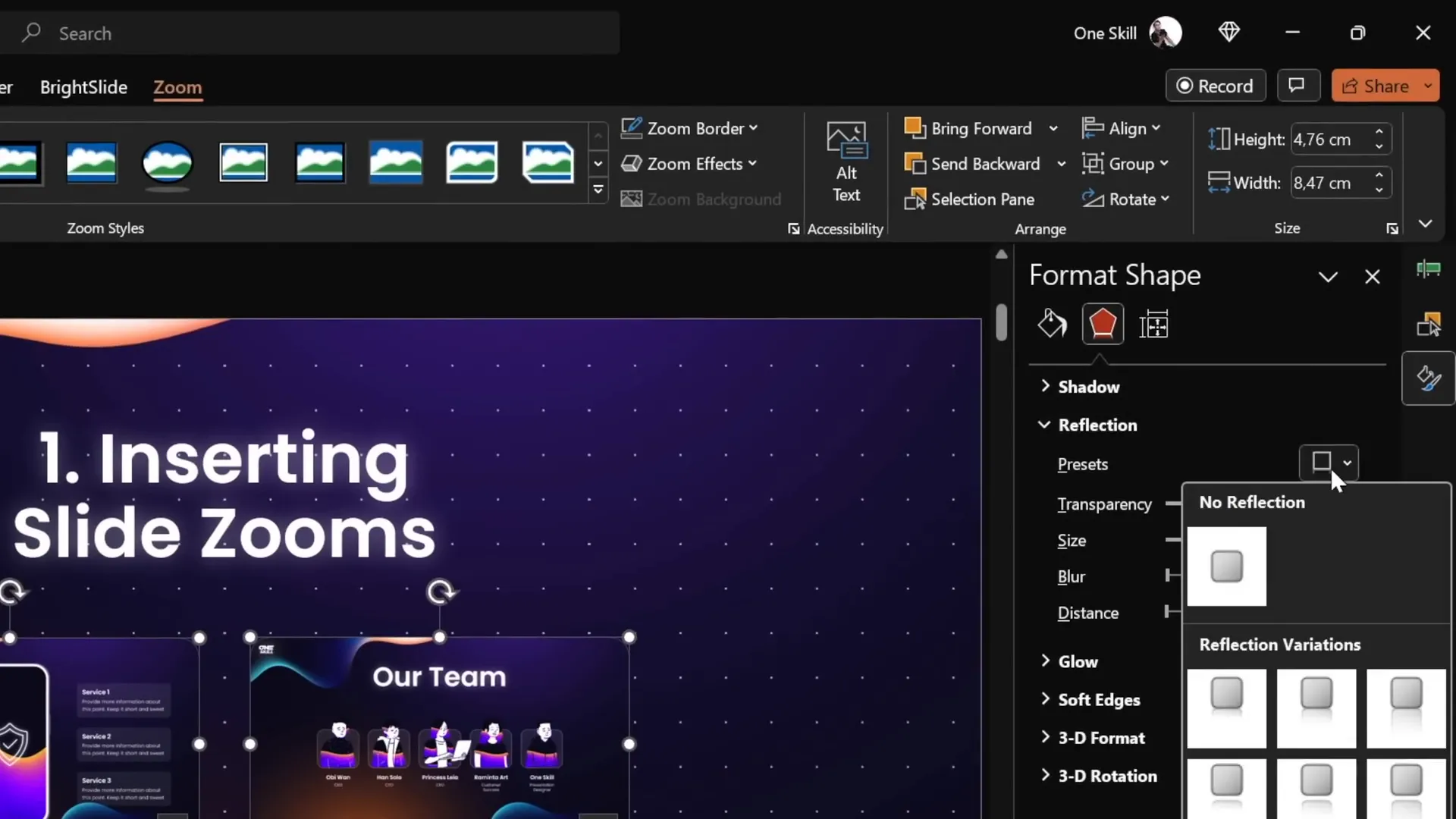
Task: Click the Transparency slider
Action: [1174, 503]
